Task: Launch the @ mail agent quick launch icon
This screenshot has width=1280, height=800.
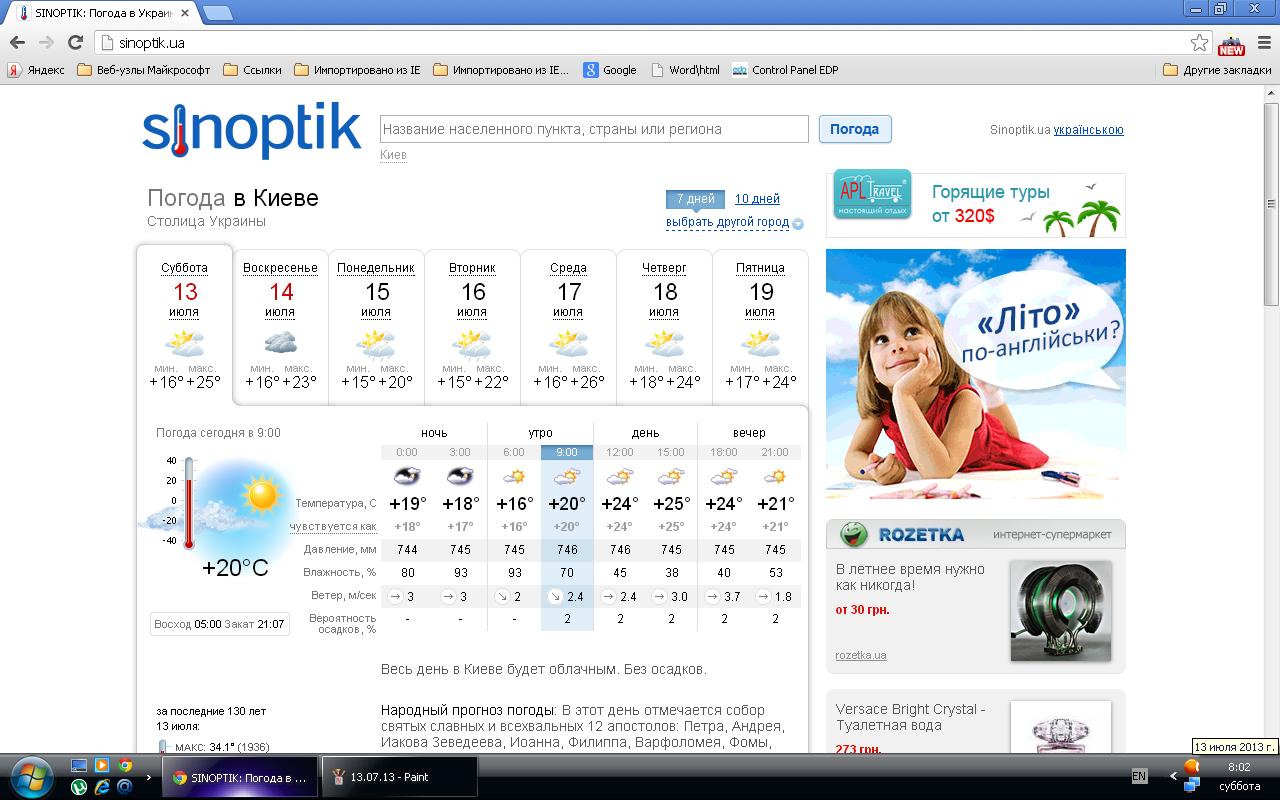Action: pyautogui.click(x=125, y=787)
